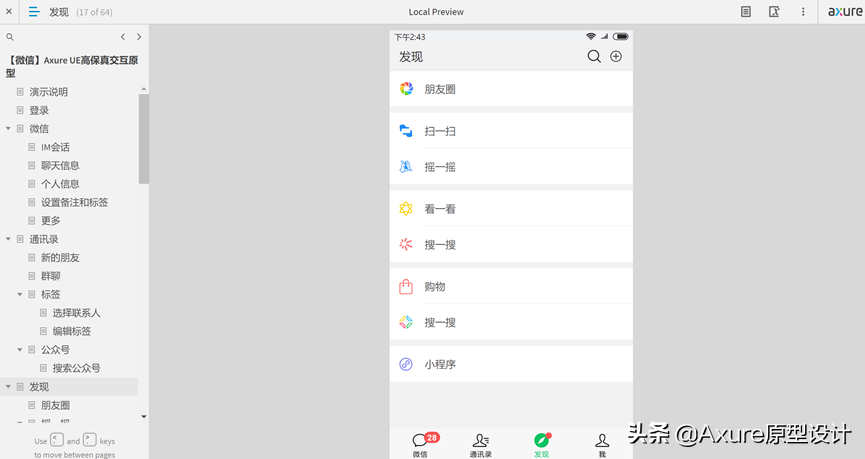
Task: Open the 演示说明 page
Action: [49, 92]
